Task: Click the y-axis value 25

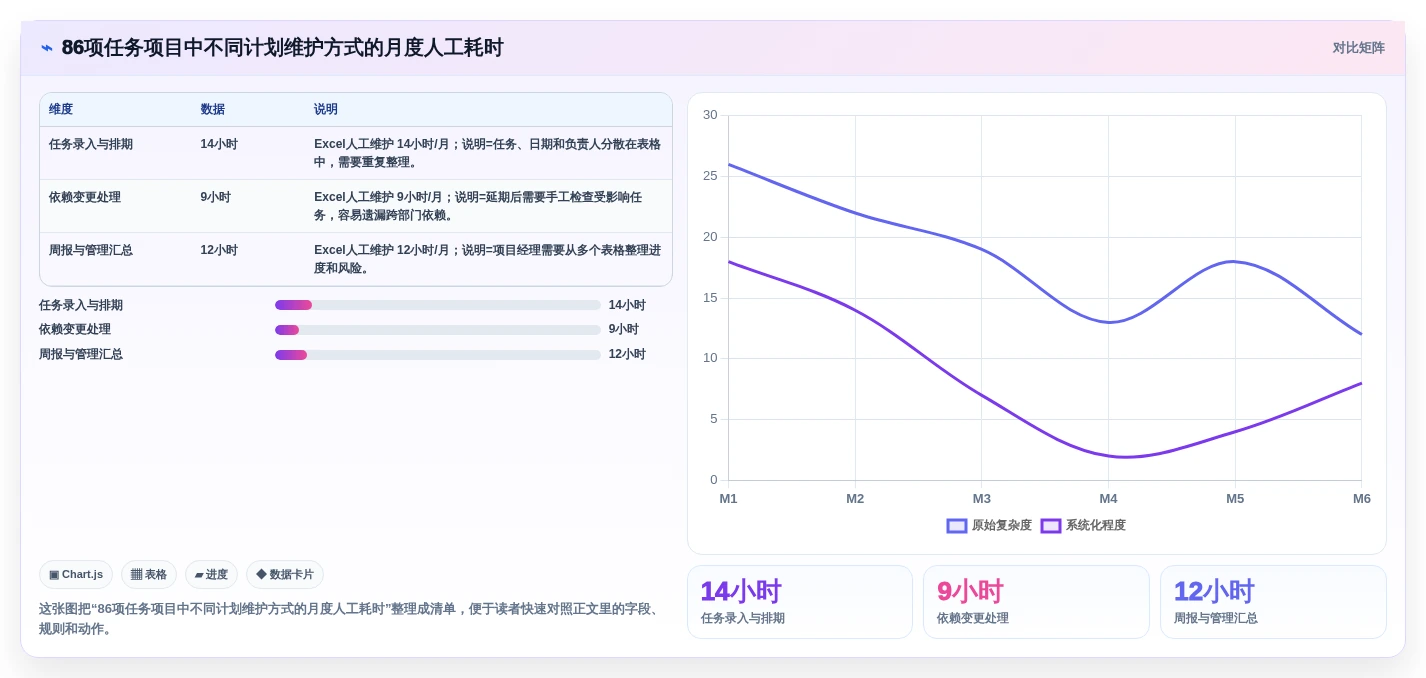Action: pos(710,176)
